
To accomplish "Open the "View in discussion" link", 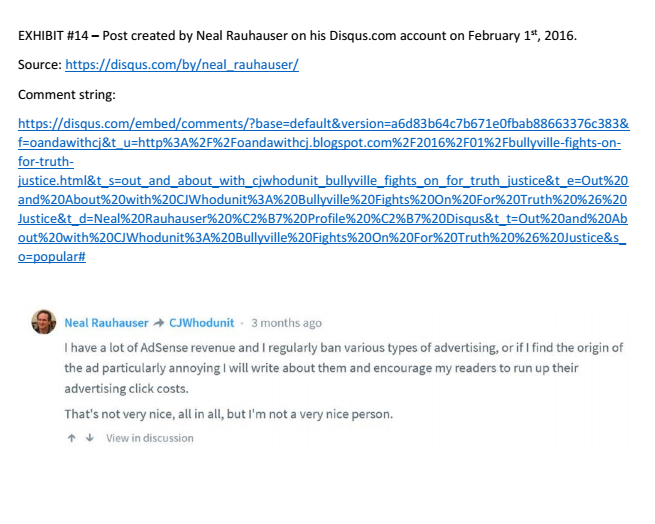I will [150, 438].
